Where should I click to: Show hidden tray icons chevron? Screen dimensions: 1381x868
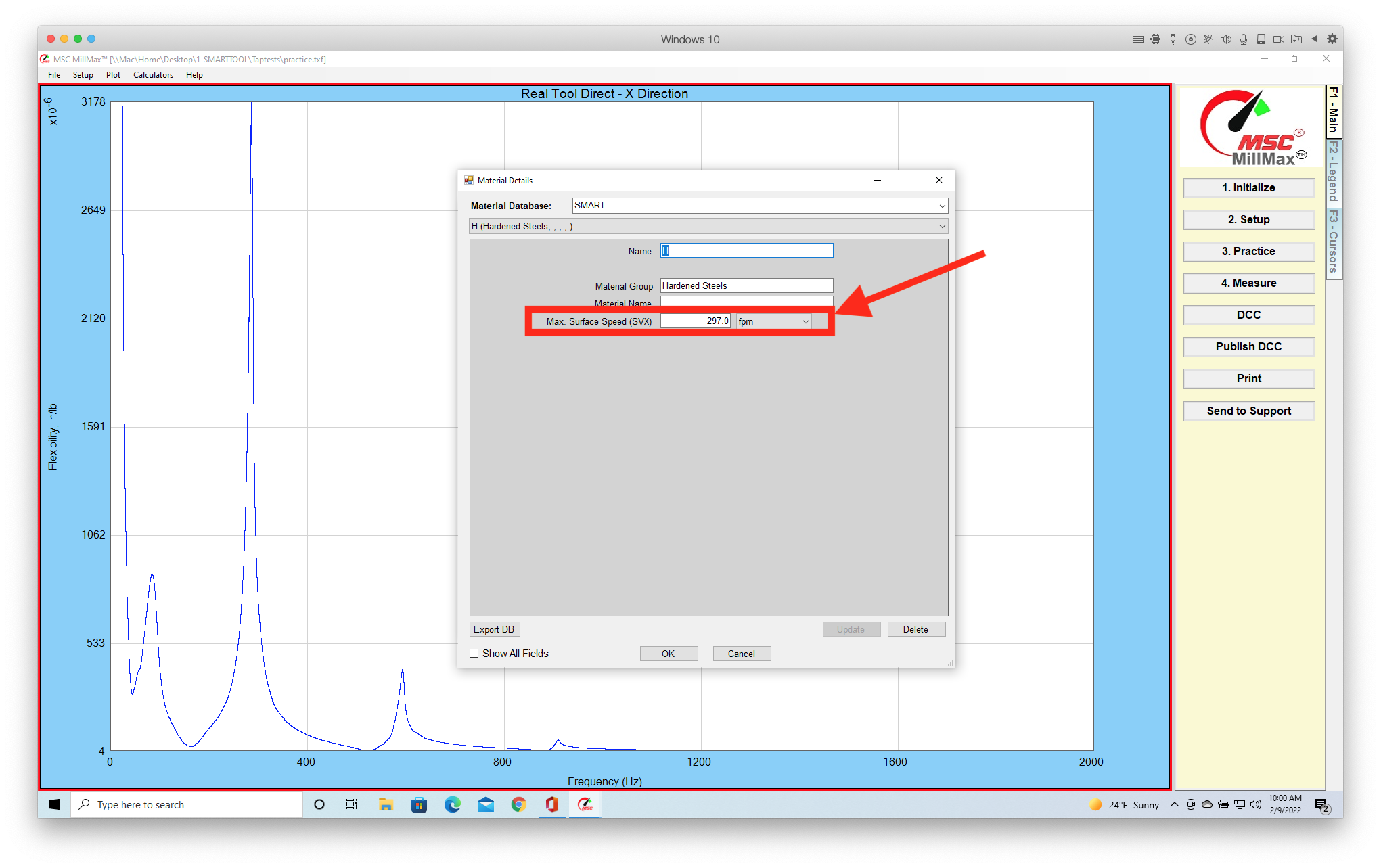pyautogui.click(x=1175, y=804)
